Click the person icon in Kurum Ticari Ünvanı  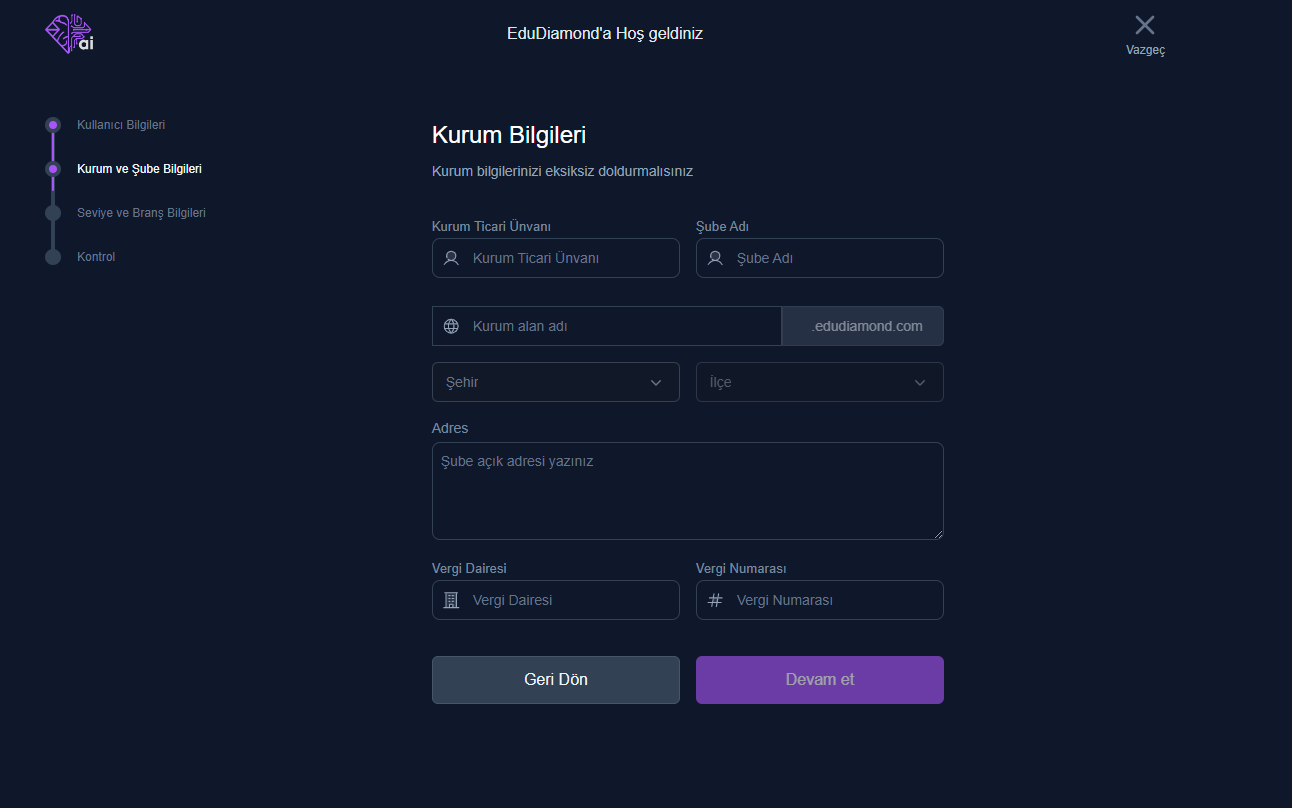pos(452,258)
